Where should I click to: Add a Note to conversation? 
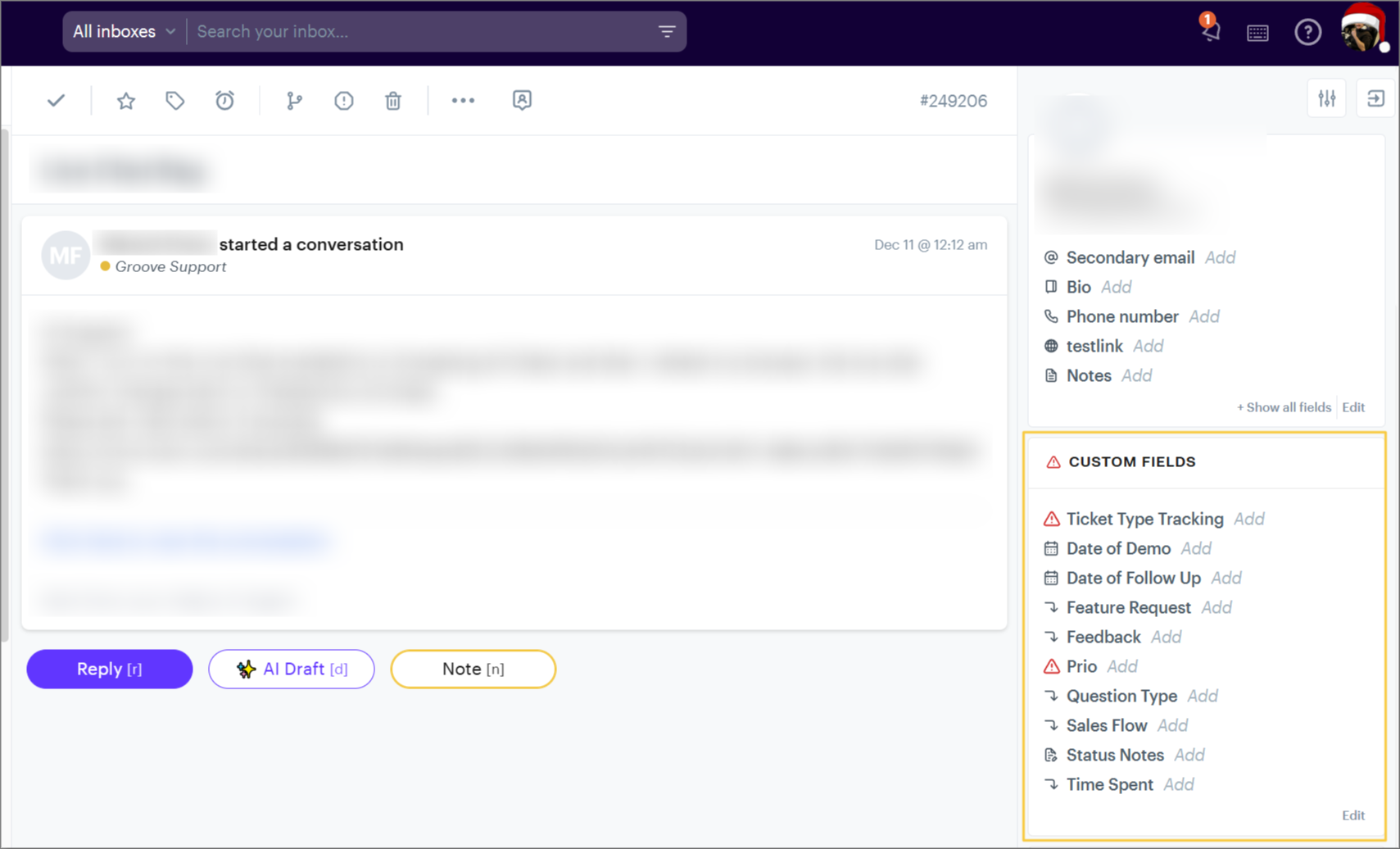click(473, 669)
